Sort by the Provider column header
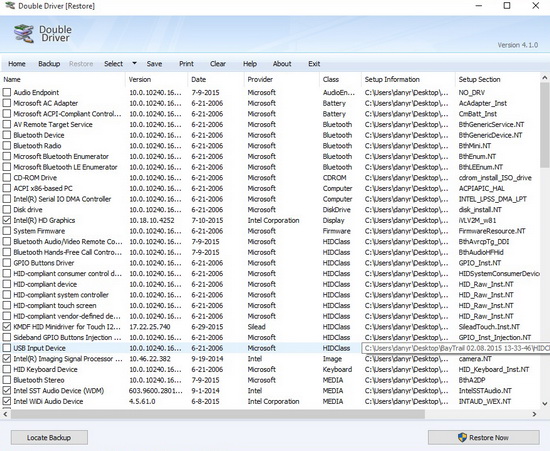Screen dimensions: 550x451 pyautogui.click(x=282, y=80)
